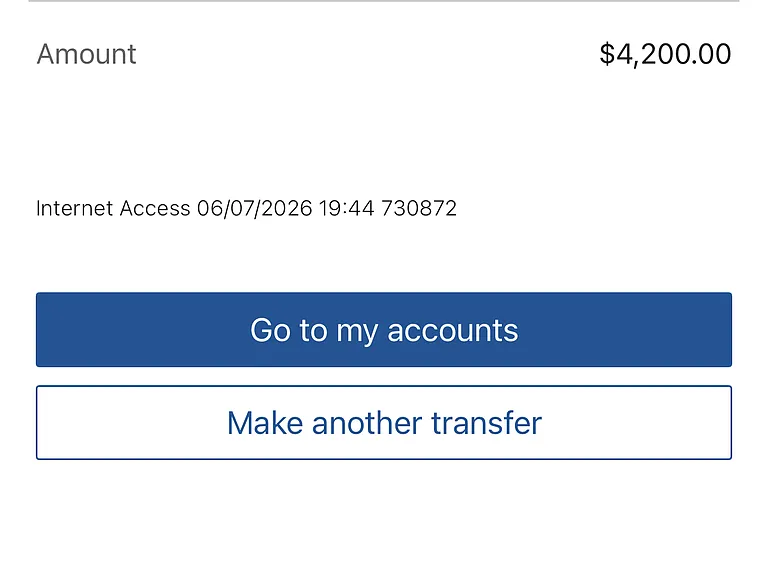
Task: Click the time stamp 19:44
Action: click(x=346, y=208)
